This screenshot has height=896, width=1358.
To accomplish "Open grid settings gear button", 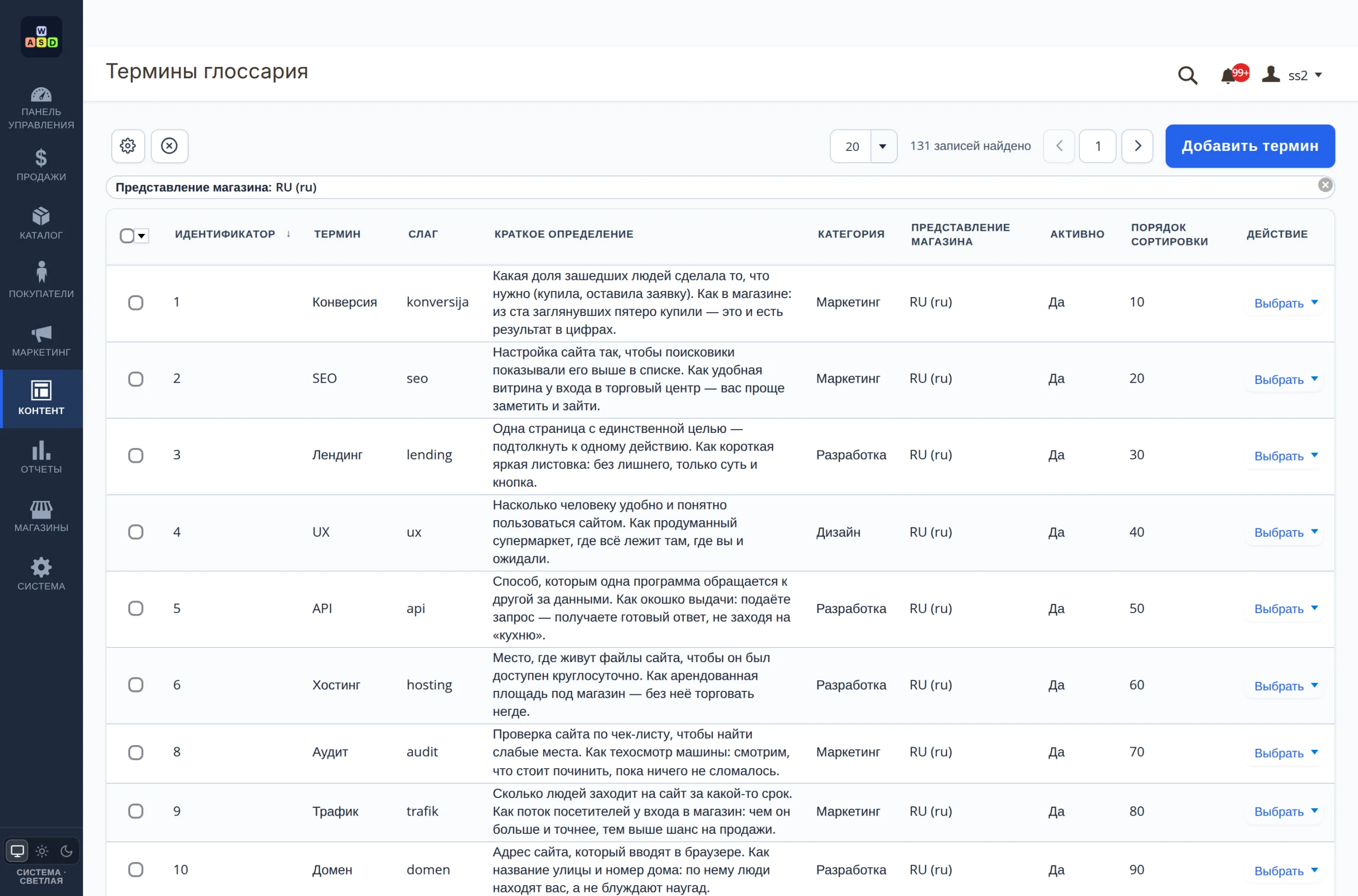I will pos(128,146).
